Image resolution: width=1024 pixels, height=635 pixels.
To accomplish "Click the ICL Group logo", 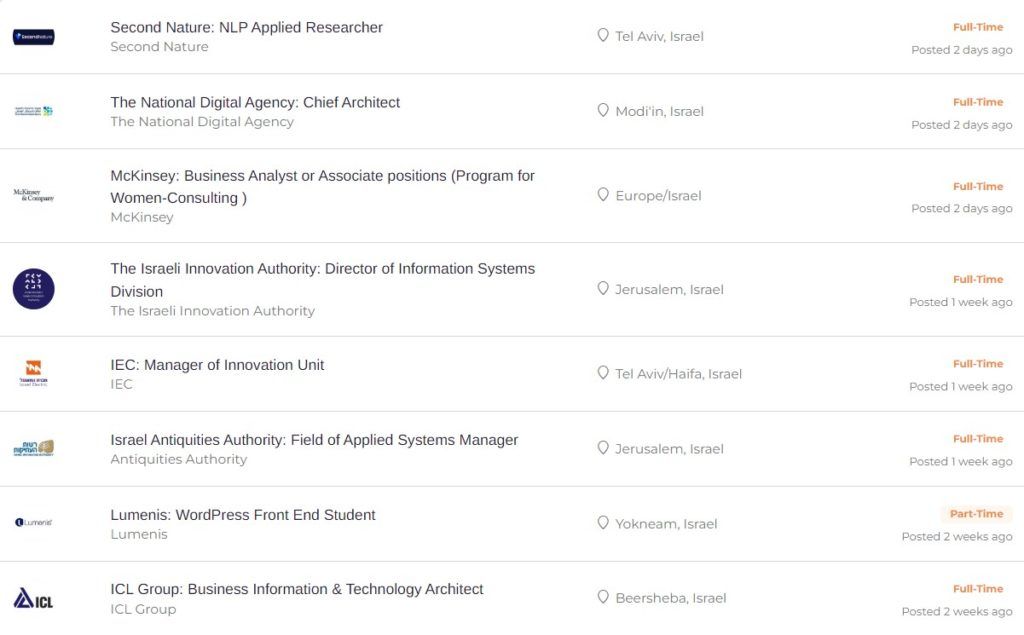I will coord(33,598).
